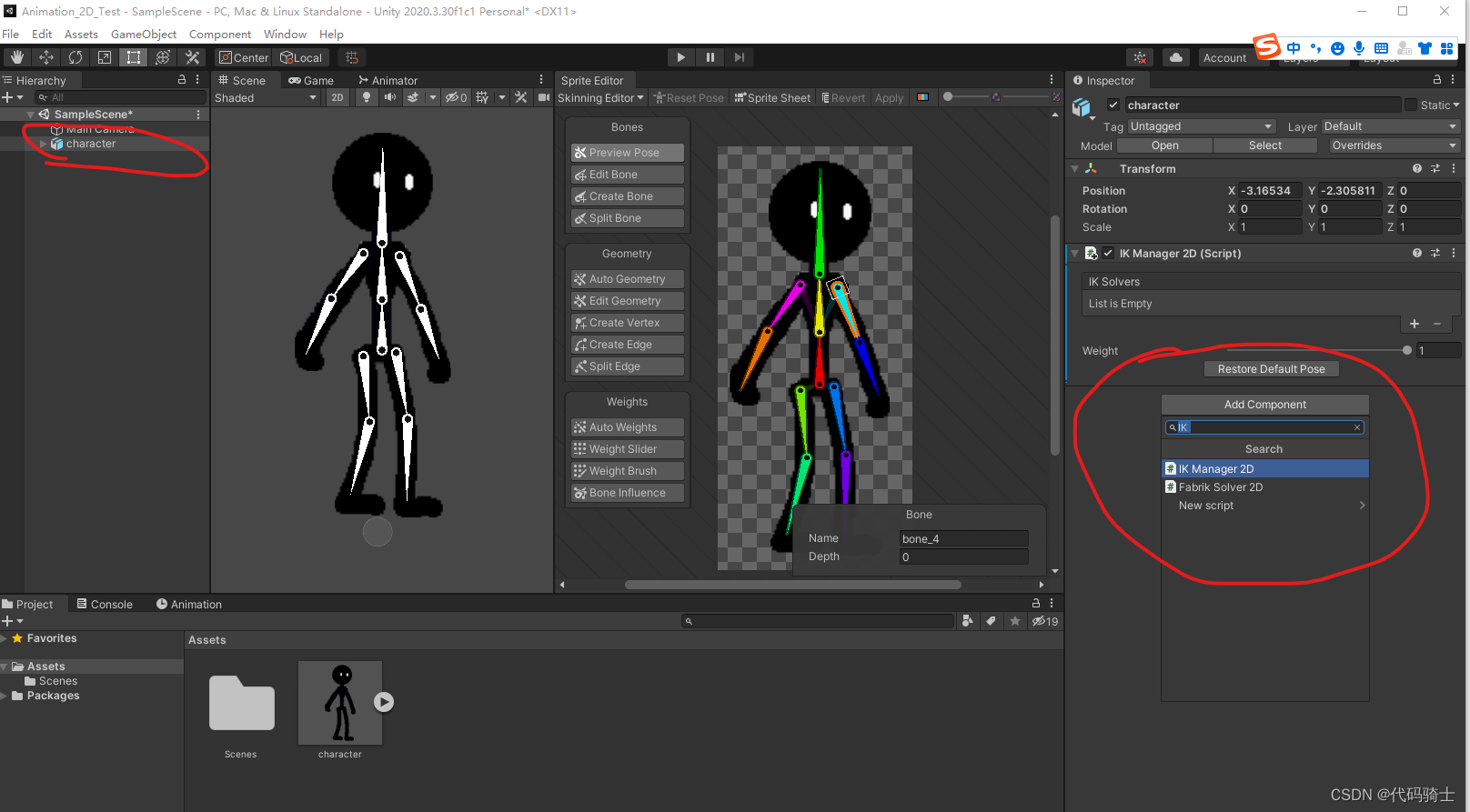This screenshot has width=1470, height=812.
Task: Open the Tag Untagged dropdown
Action: click(1201, 126)
